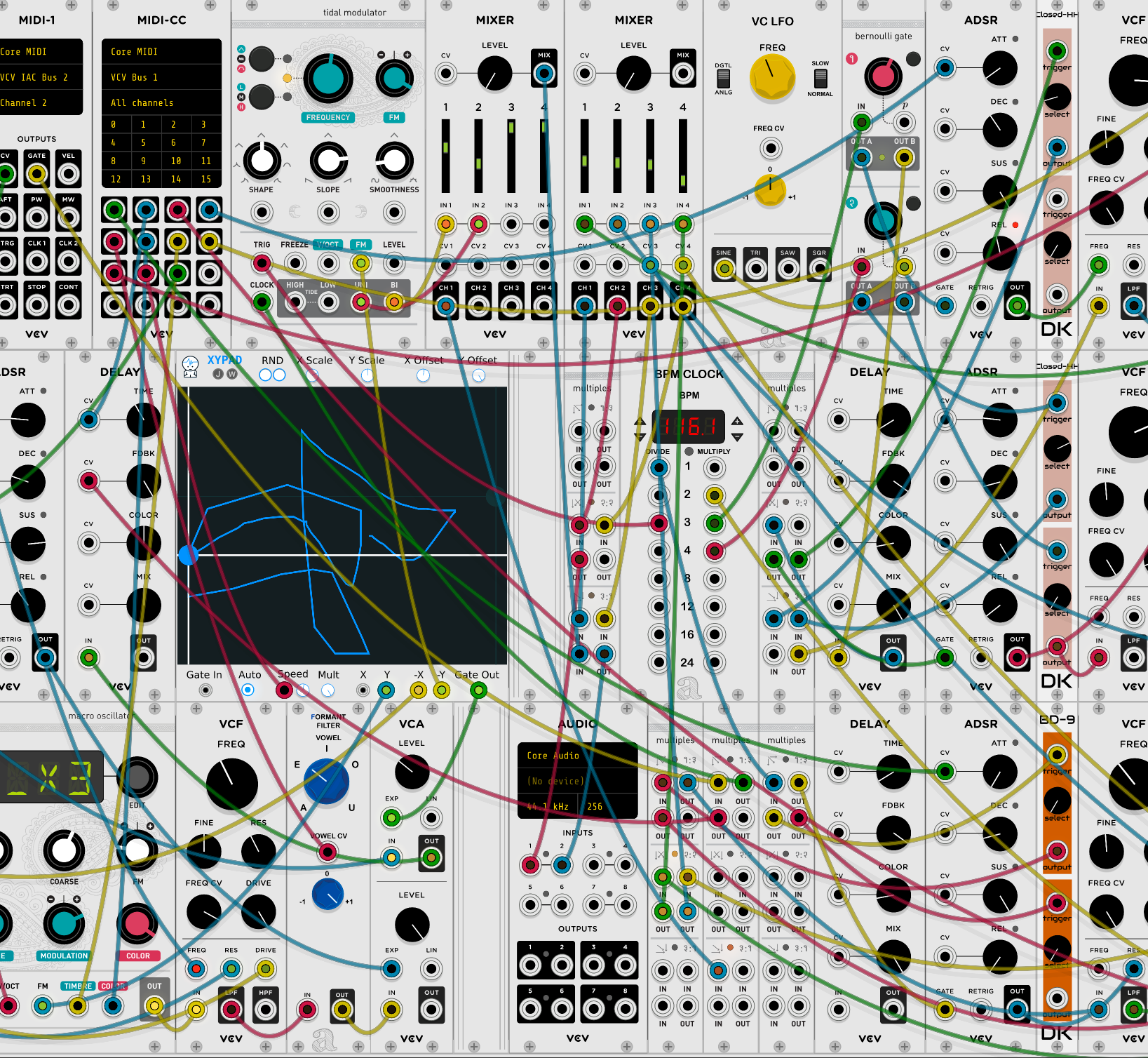Click the blue cursor dot on the XY pad

click(x=188, y=555)
